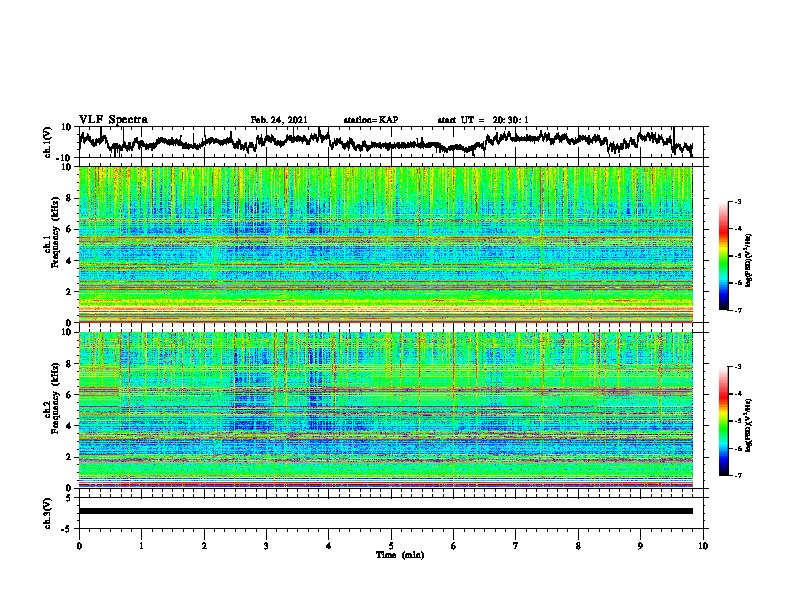Click time-axis tick label 10
792x612 pixels.
[703, 546]
